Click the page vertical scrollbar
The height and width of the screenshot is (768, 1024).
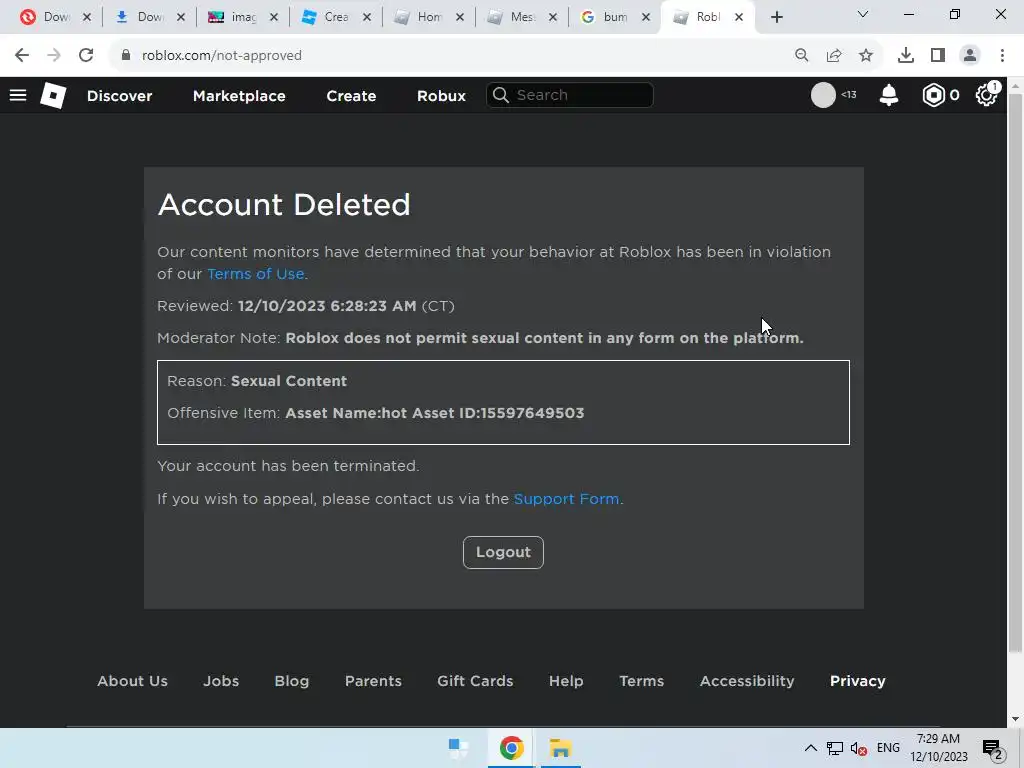tap(1015, 372)
